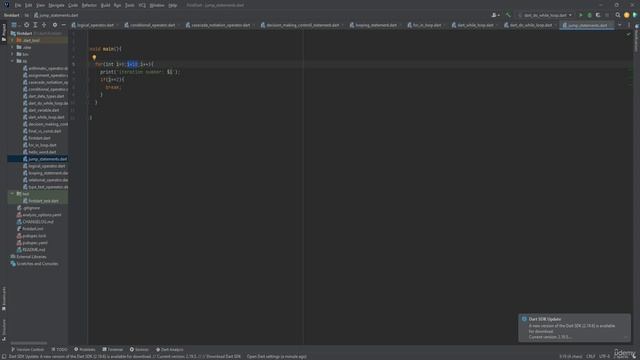Open the Dart Analysis tool window

[169, 349]
